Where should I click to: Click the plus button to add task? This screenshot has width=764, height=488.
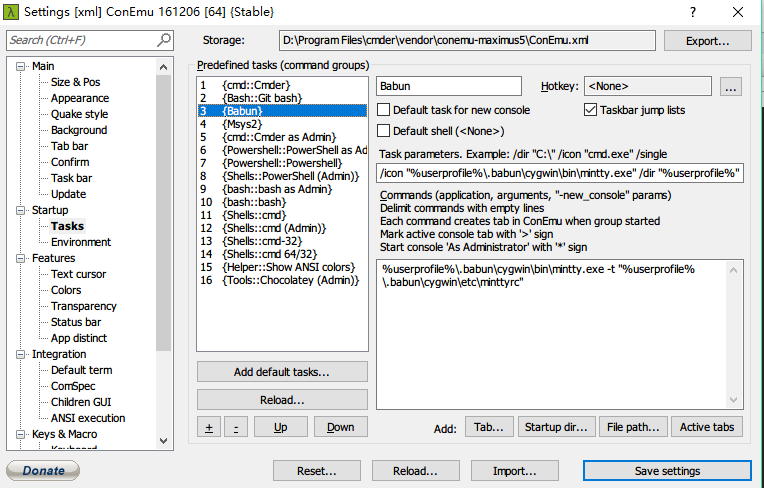coord(209,427)
